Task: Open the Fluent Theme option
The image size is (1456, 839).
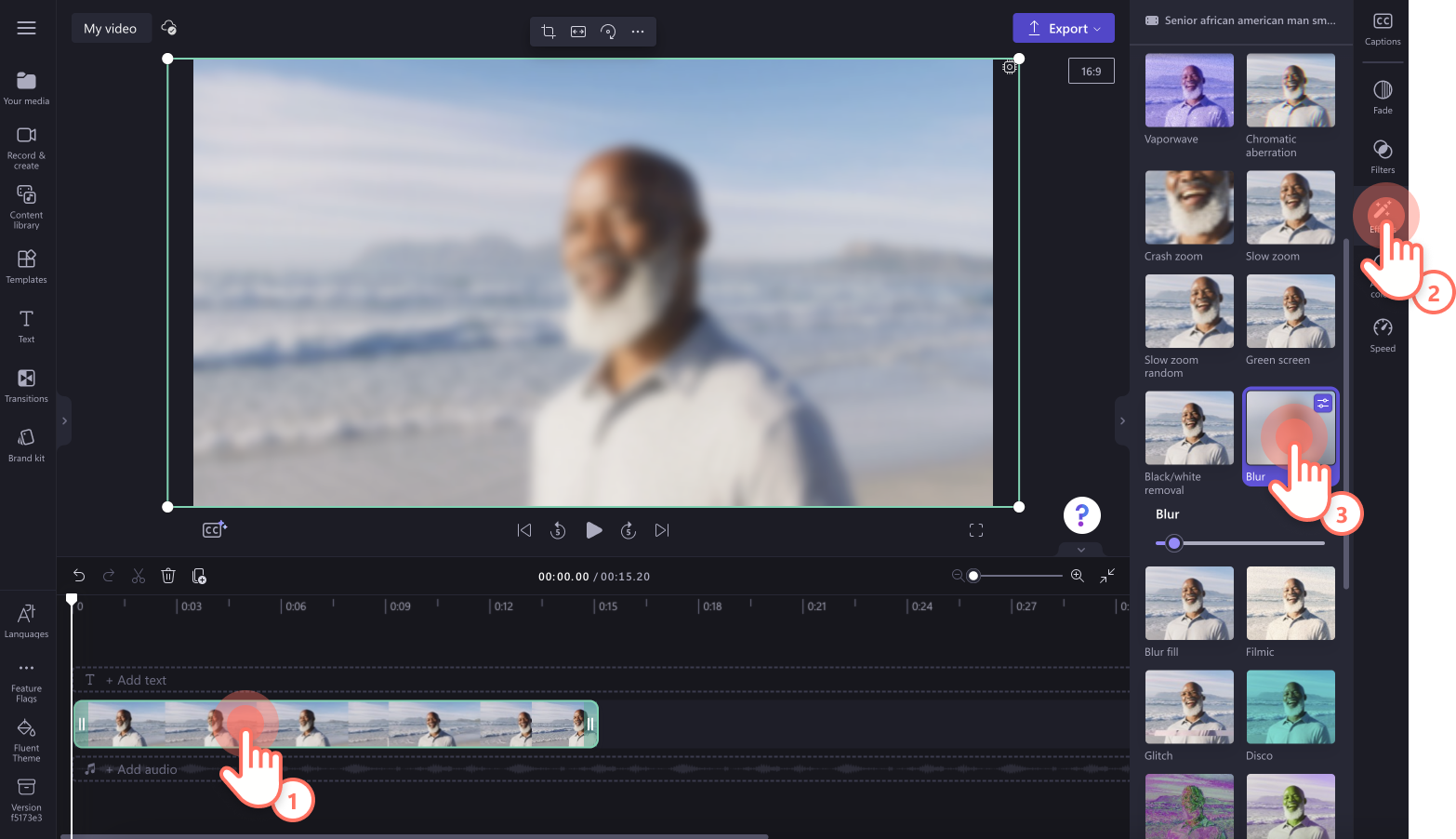Action: tap(26, 740)
